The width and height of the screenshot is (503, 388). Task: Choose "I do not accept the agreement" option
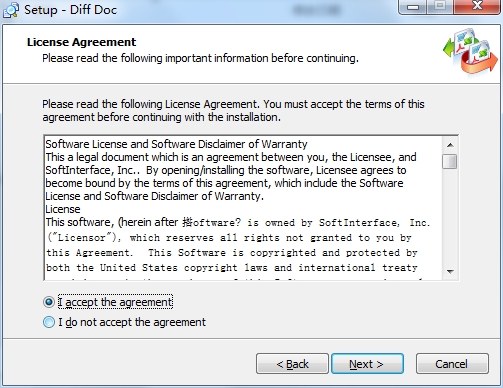49,322
